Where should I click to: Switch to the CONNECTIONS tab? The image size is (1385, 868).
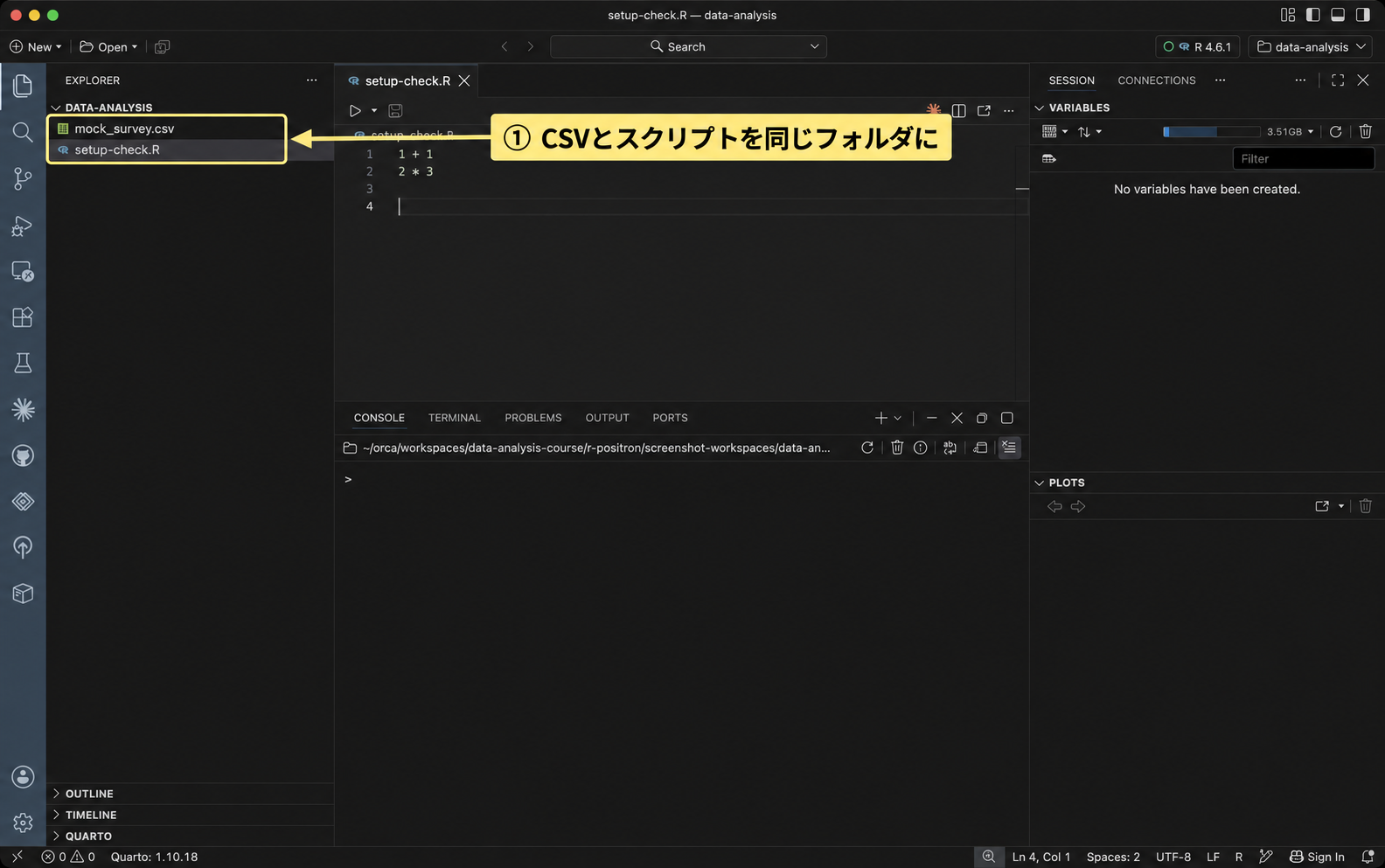(1157, 80)
